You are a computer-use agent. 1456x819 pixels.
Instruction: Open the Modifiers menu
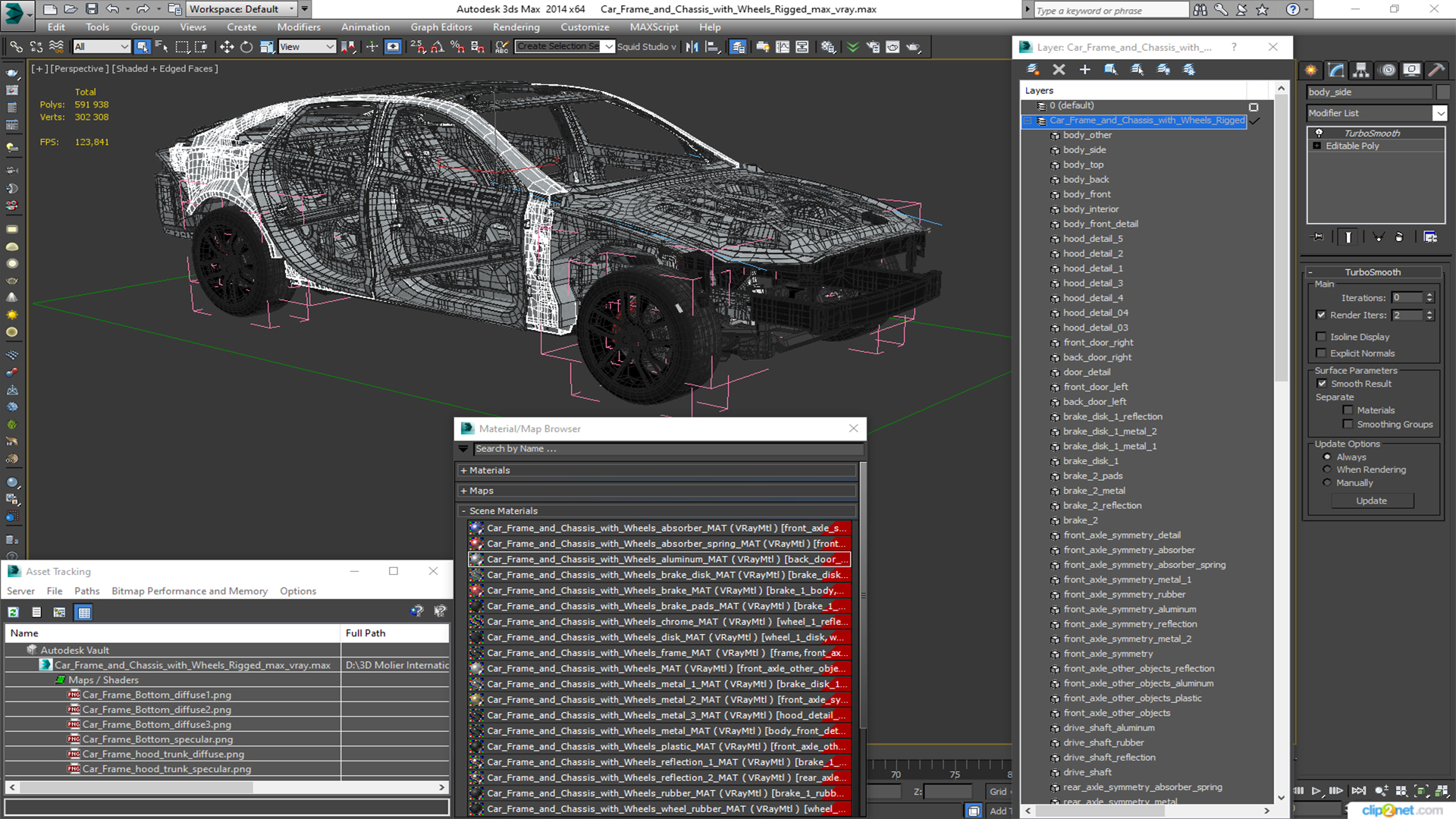(x=299, y=27)
